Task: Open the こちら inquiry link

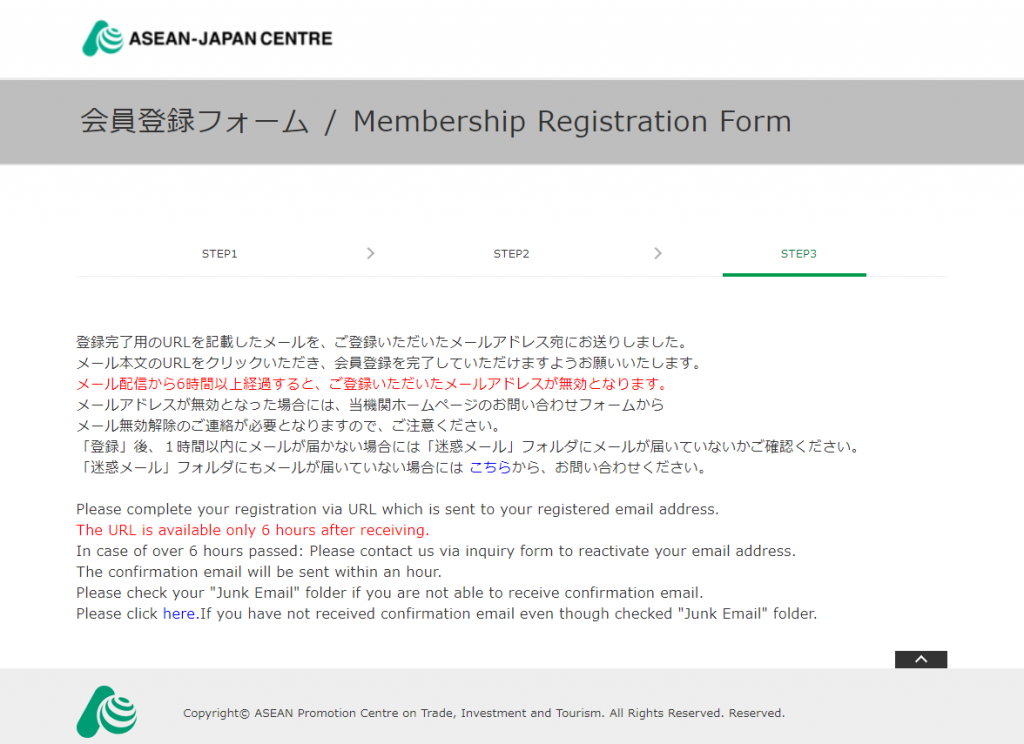Action: point(490,467)
